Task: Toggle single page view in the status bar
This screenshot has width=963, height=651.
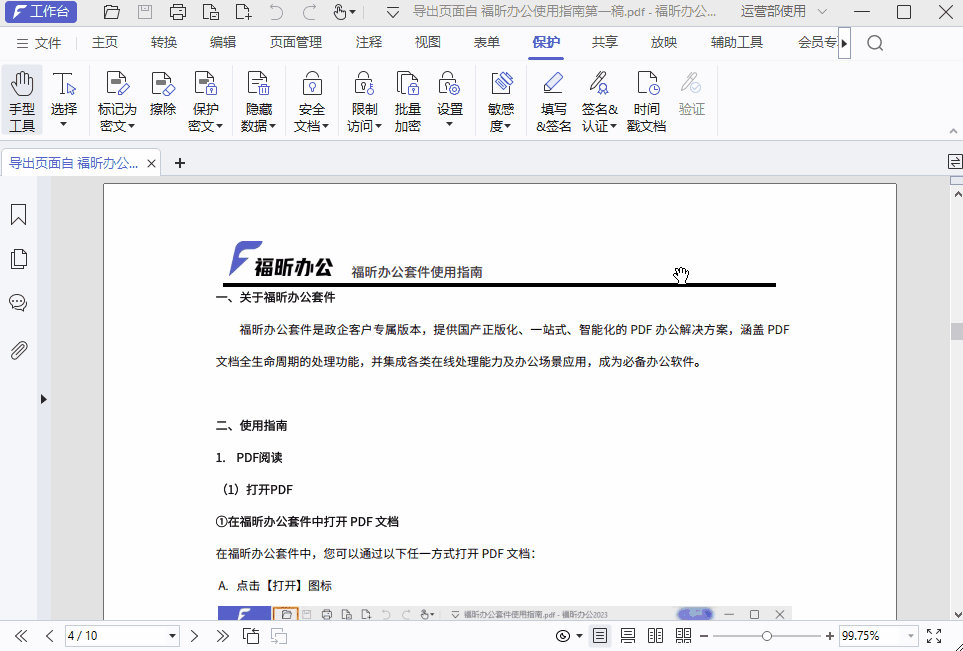Action: click(x=599, y=636)
